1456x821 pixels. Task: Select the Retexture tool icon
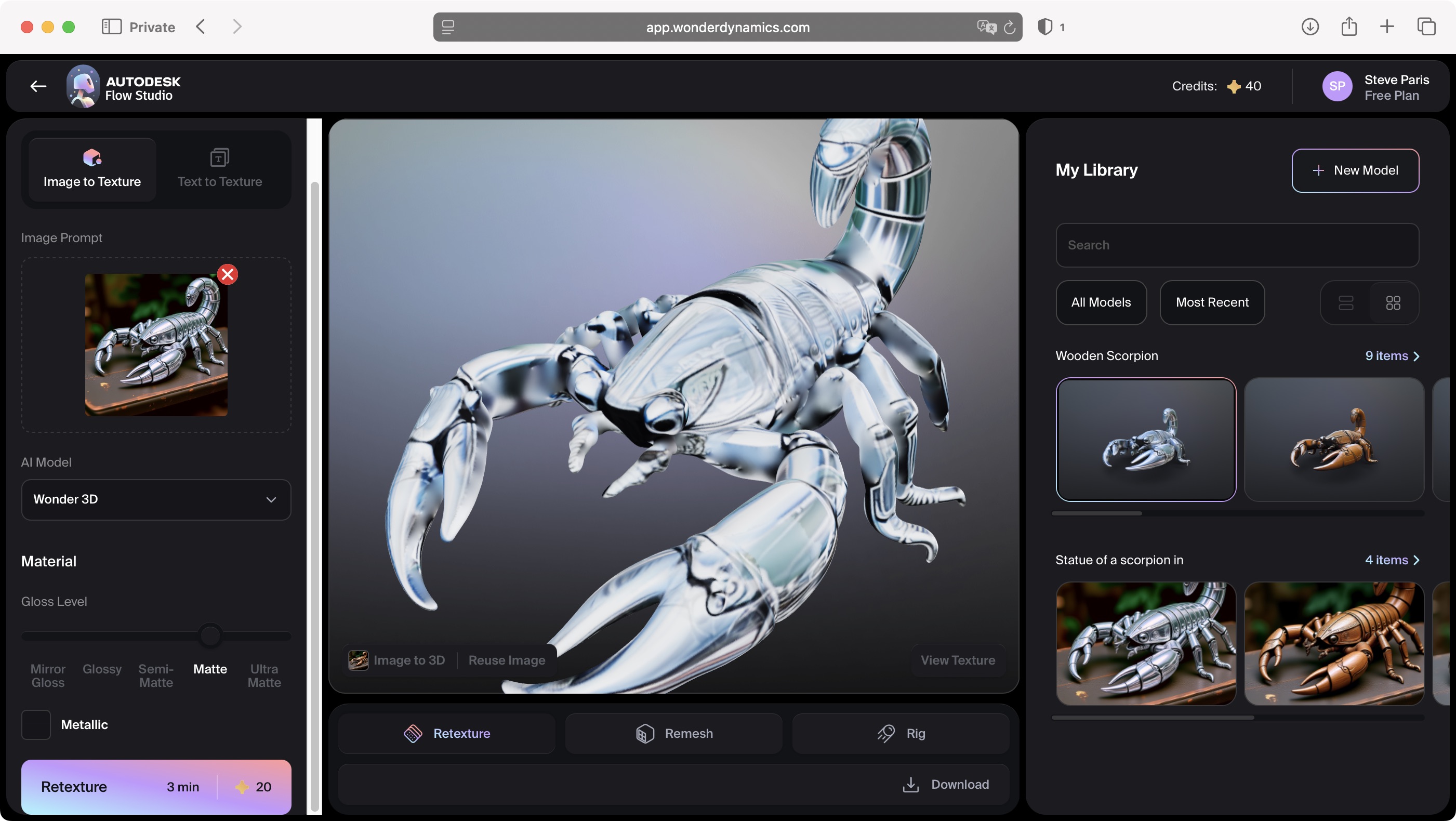click(x=414, y=733)
